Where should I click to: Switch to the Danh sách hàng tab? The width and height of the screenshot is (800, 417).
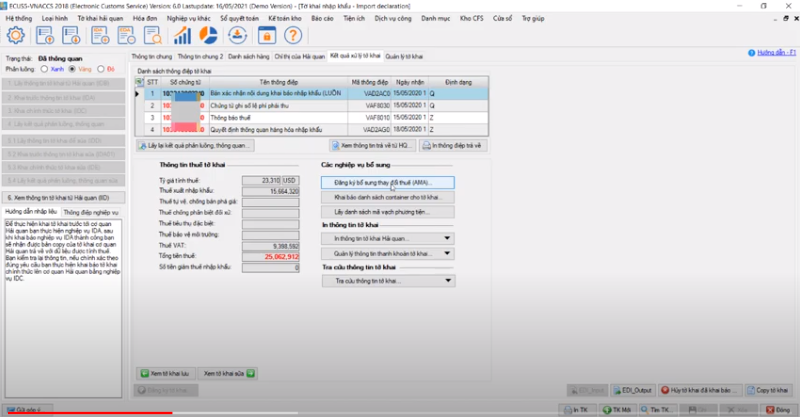[x=247, y=56]
